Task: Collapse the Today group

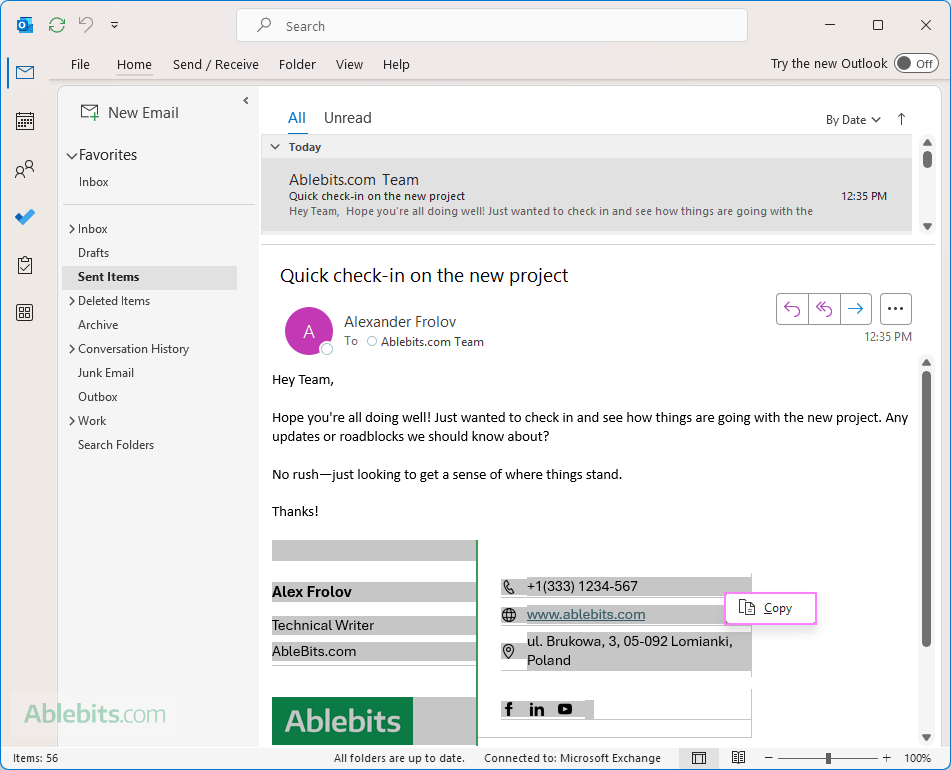Action: coord(275,147)
